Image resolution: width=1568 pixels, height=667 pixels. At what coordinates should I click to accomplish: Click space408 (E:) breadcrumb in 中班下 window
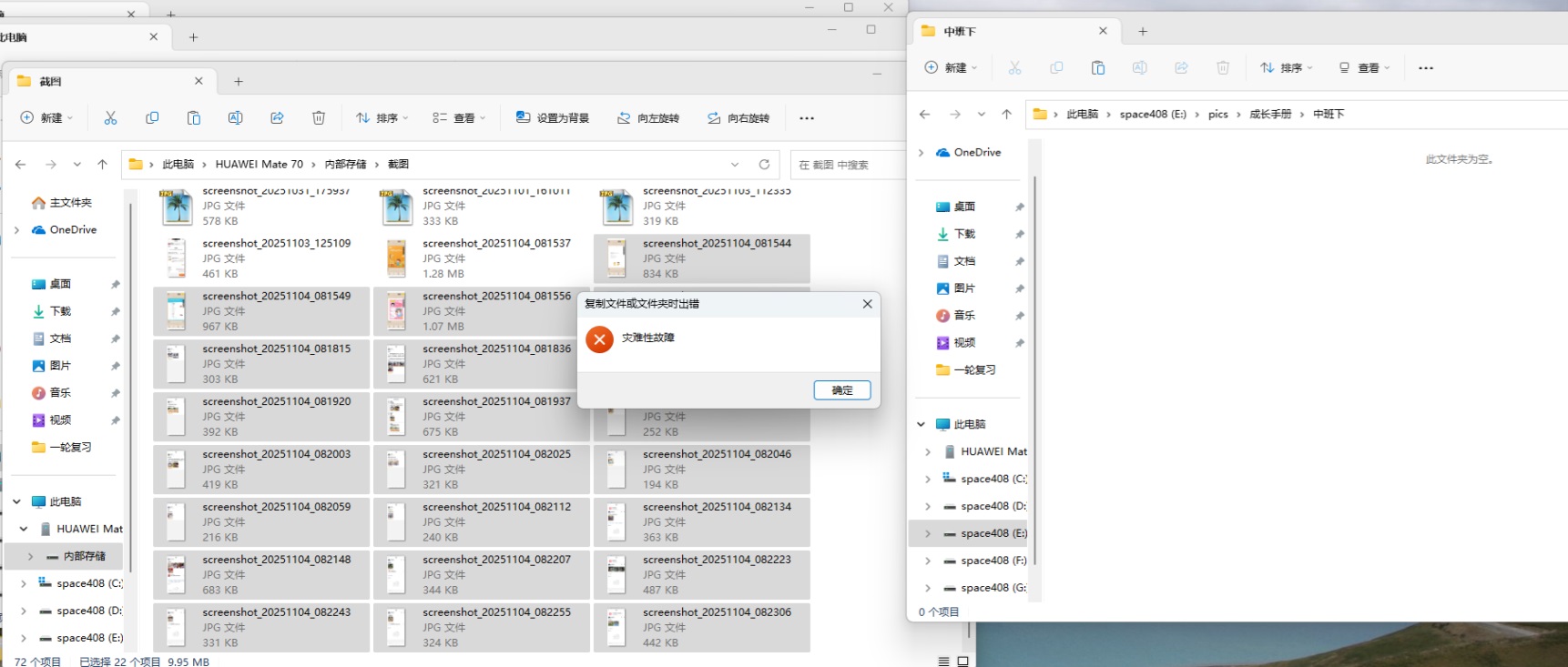tap(1153, 114)
